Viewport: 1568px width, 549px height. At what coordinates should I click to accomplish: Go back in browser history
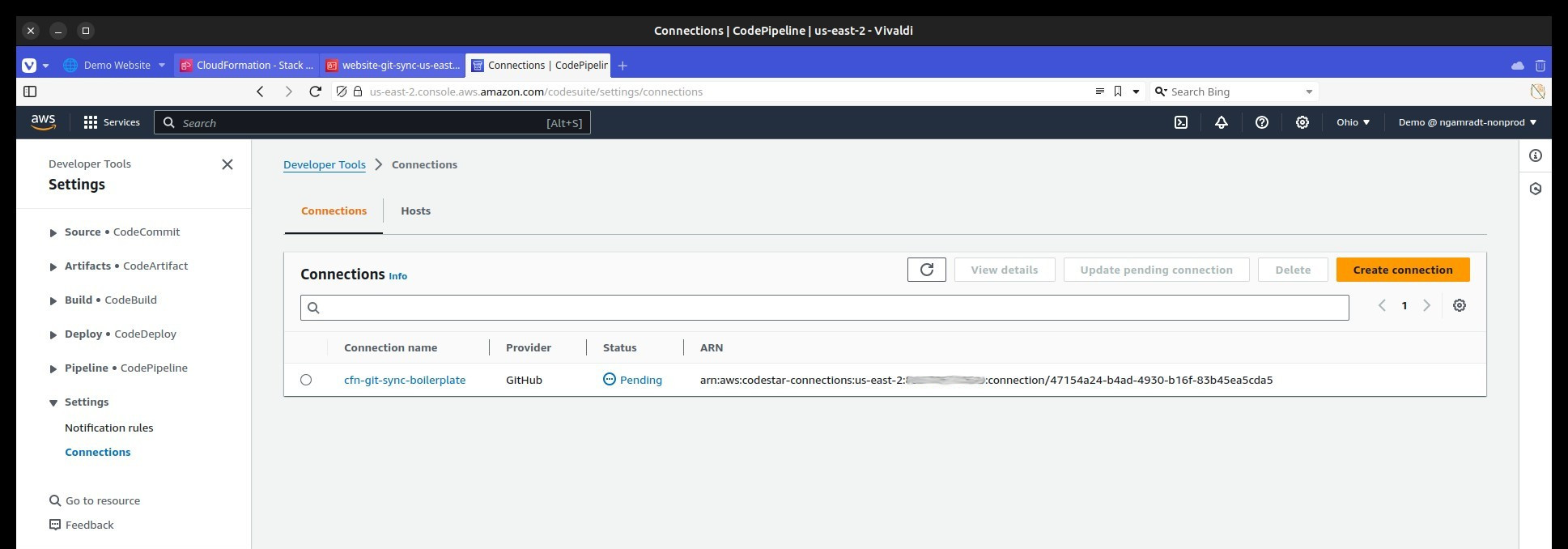coord(260,91)
